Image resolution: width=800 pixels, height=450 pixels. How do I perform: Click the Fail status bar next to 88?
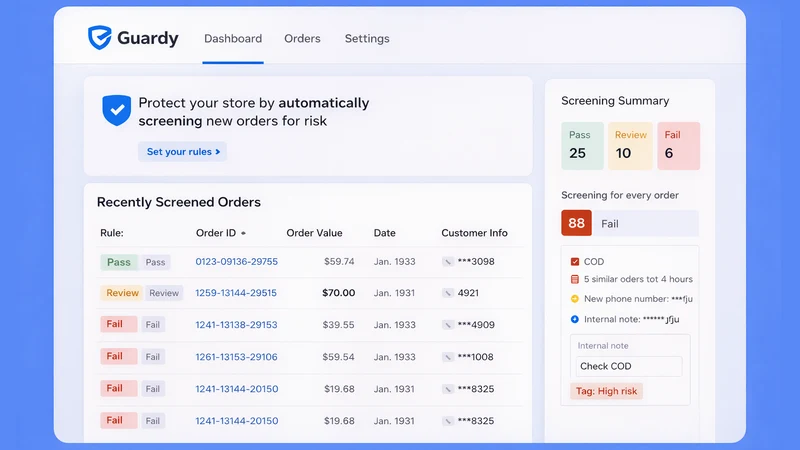click(x=646, y=223)
